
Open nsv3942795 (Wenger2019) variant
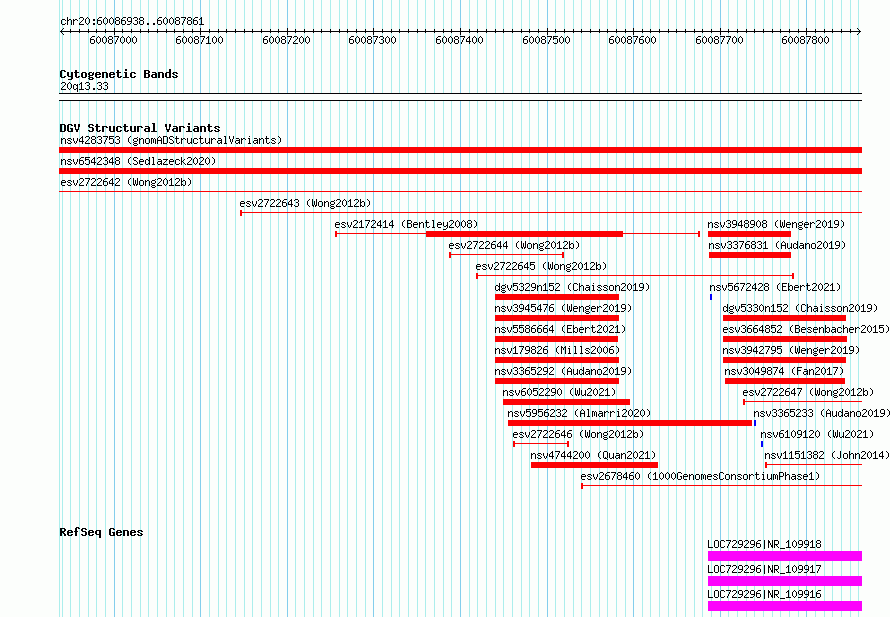pyautogui.click(x=791, y=350)
